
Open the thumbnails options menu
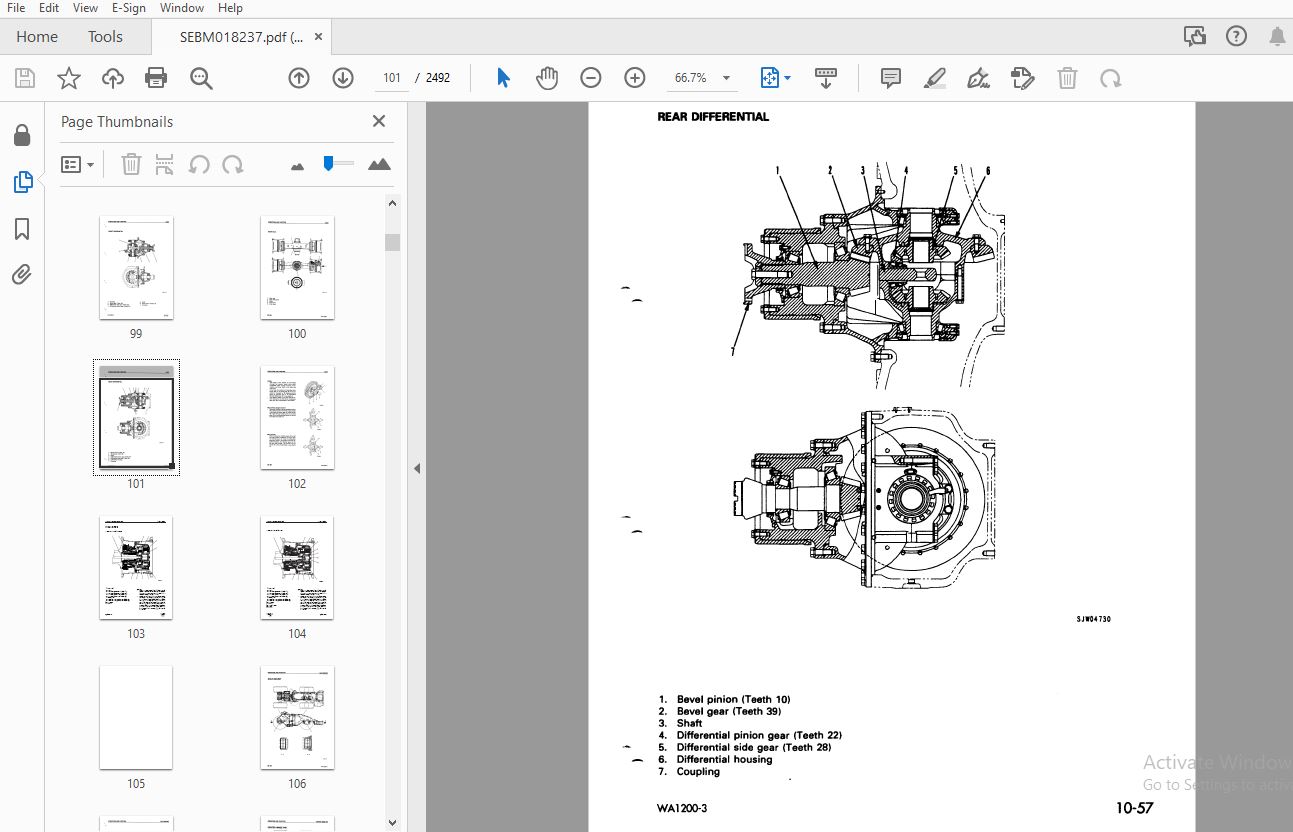[x=78, y=164]
